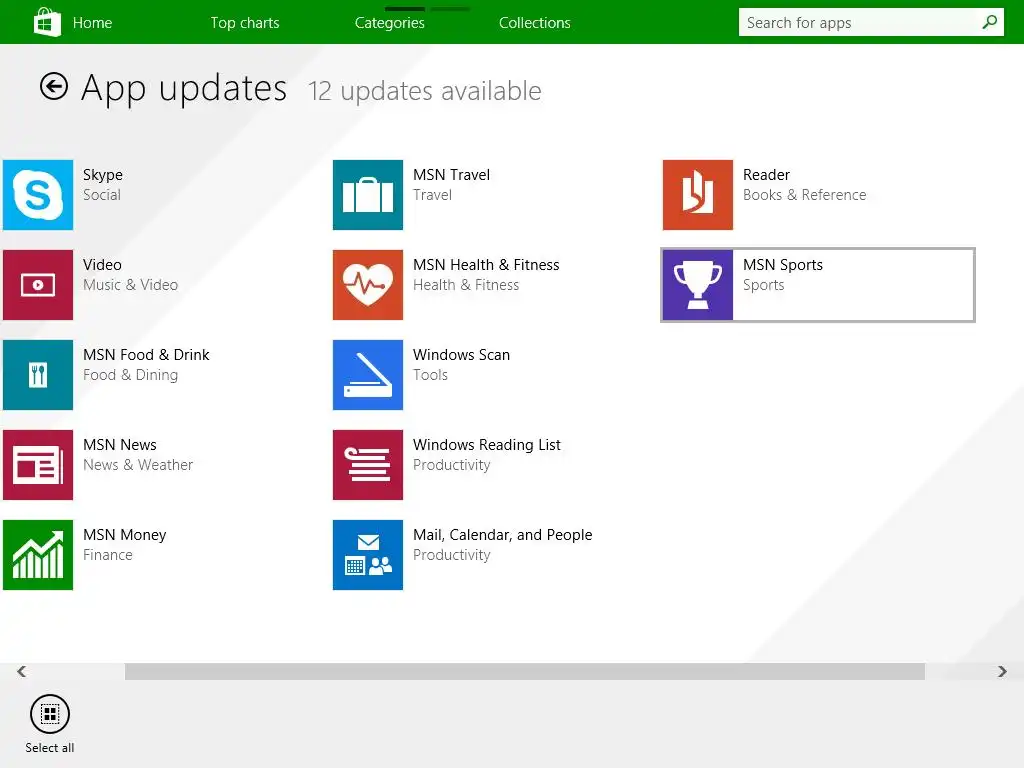Click the Skype app name

coord(103,175)
